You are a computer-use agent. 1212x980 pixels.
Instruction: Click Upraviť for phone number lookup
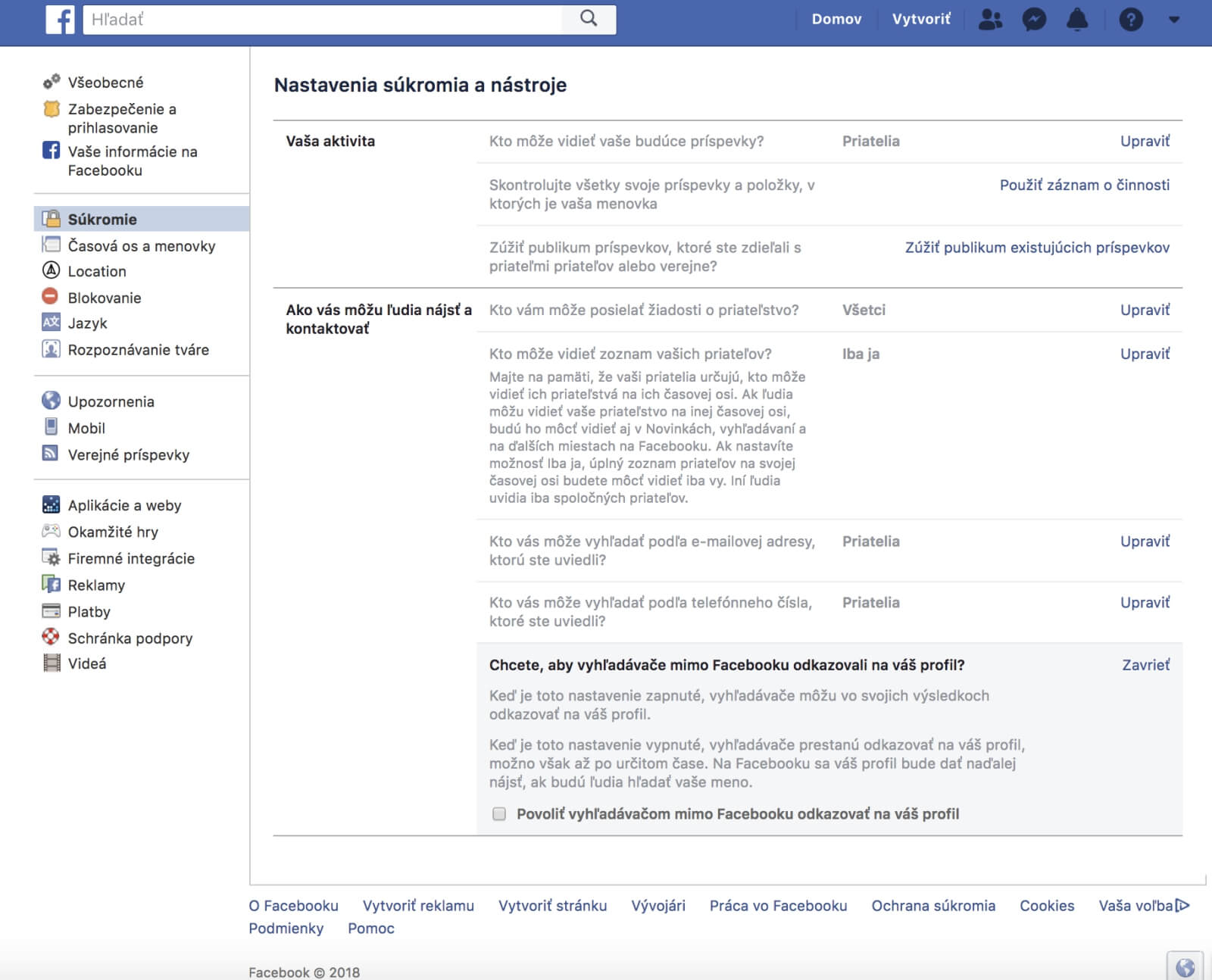coord(1145,603)
